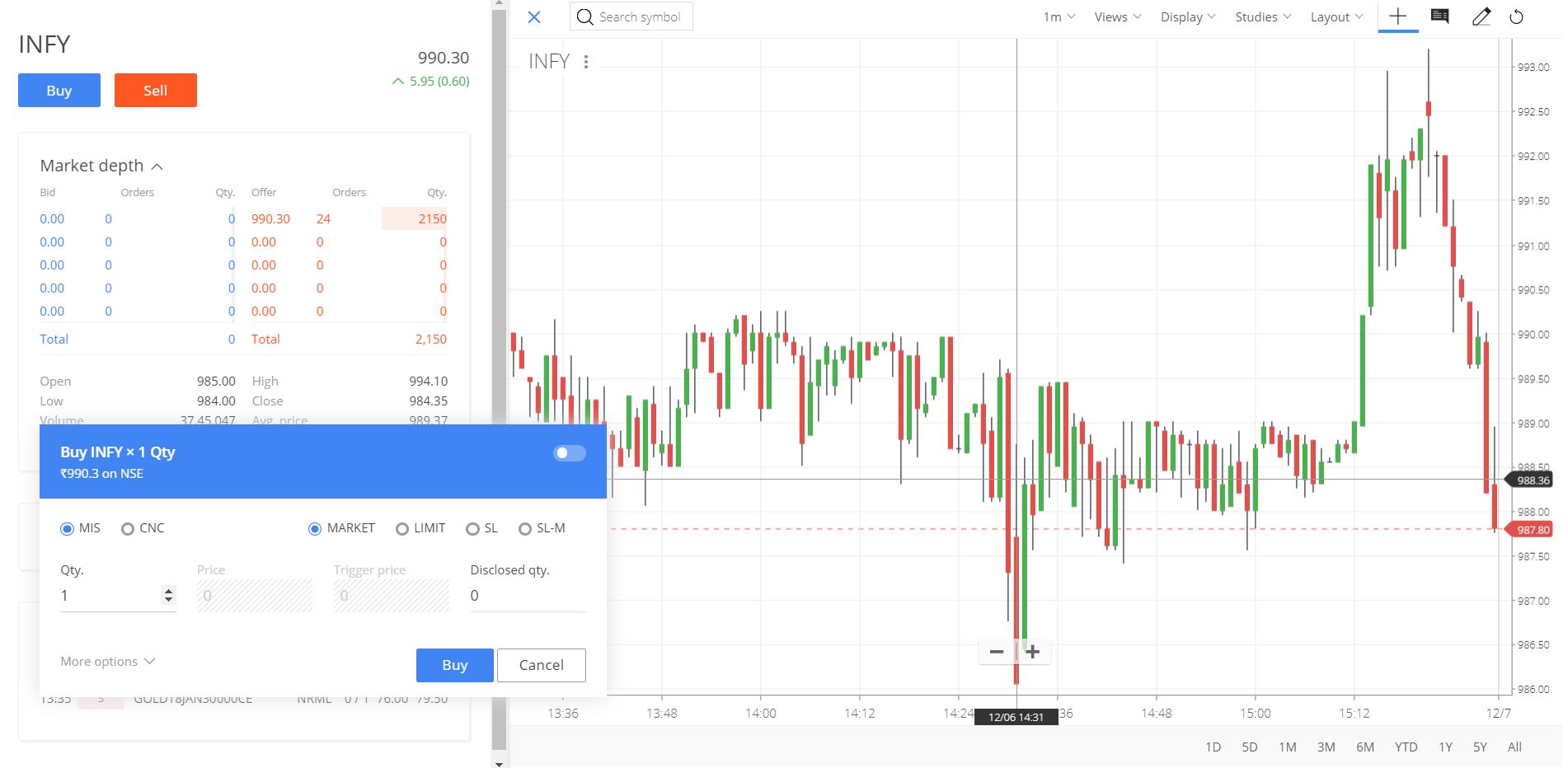
Task: Open the Display dropdown menu
Action: 1188,16
